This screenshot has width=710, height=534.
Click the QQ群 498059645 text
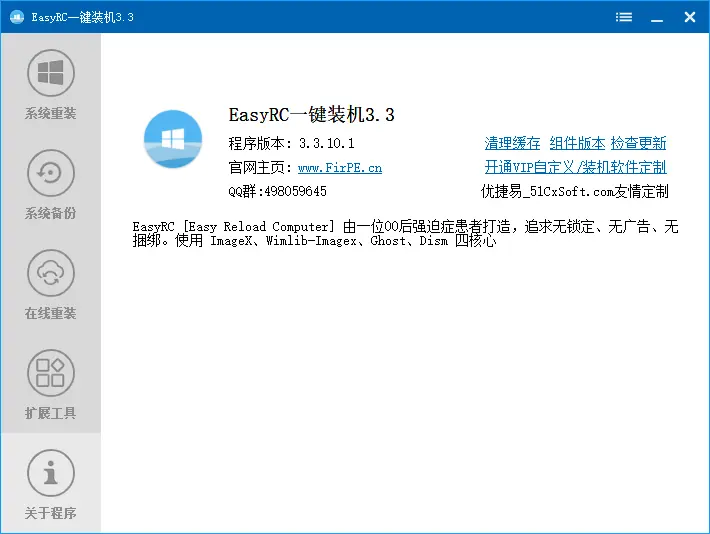(x=278, y=191)
